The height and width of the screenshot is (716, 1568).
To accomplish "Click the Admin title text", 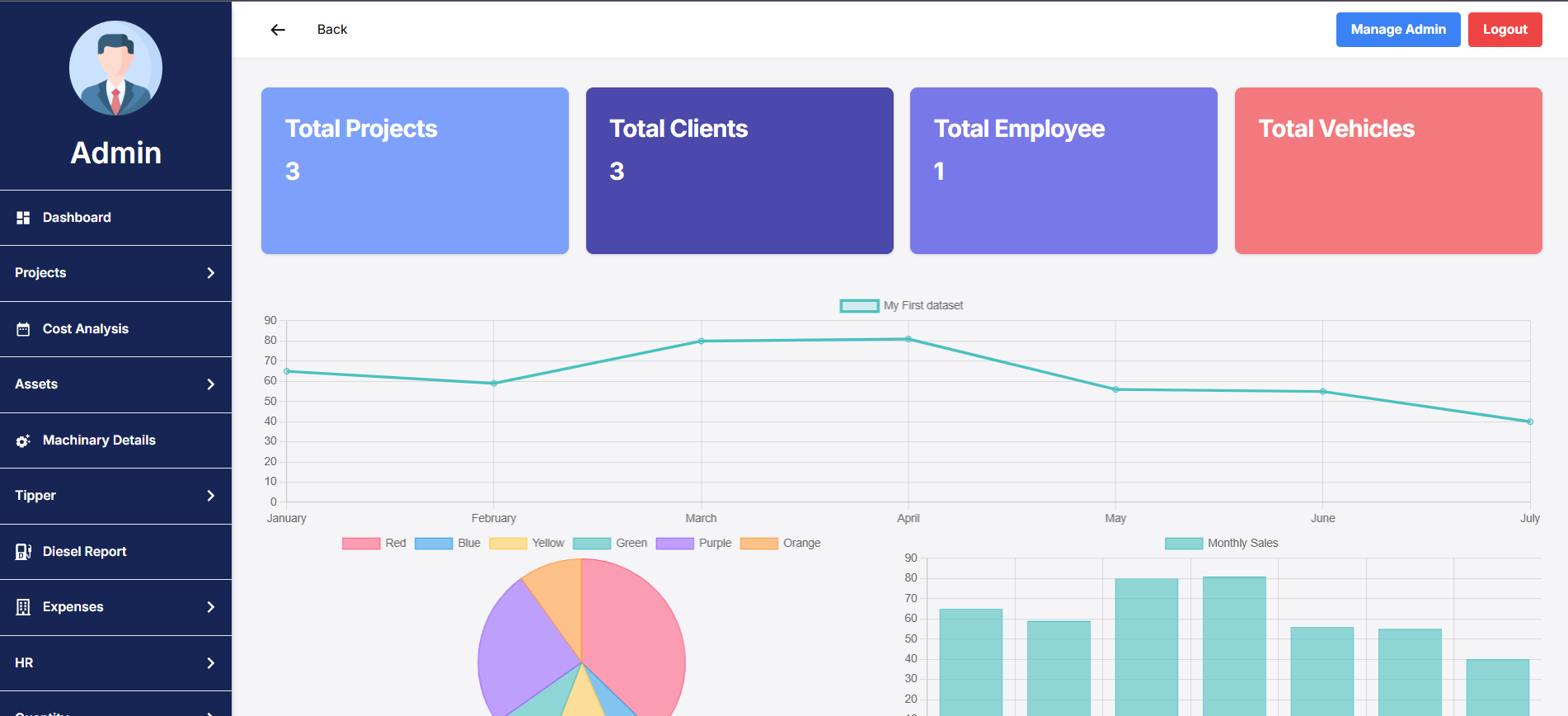I will [x=115, y=153].
